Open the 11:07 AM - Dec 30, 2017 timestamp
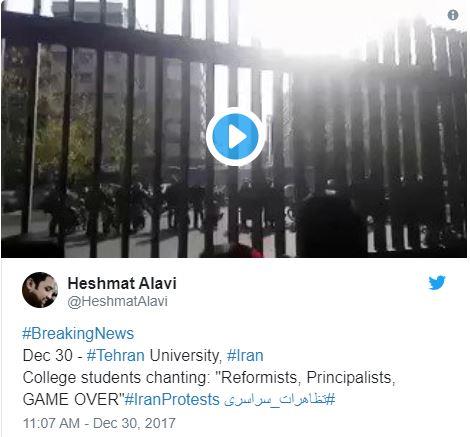 tap(99, 423)
